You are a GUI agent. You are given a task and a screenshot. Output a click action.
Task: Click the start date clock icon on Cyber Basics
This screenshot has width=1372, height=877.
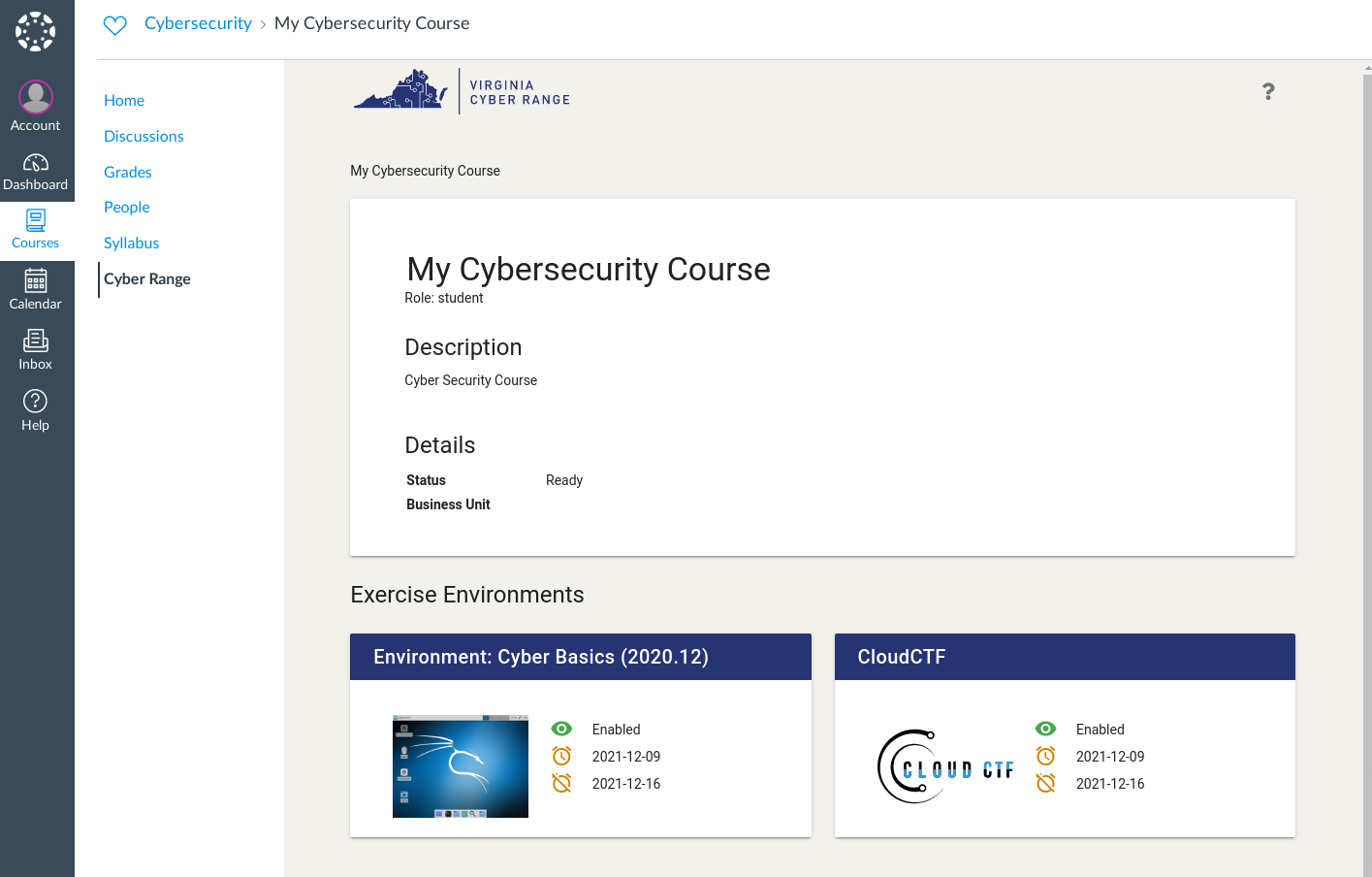coord(560,756)
